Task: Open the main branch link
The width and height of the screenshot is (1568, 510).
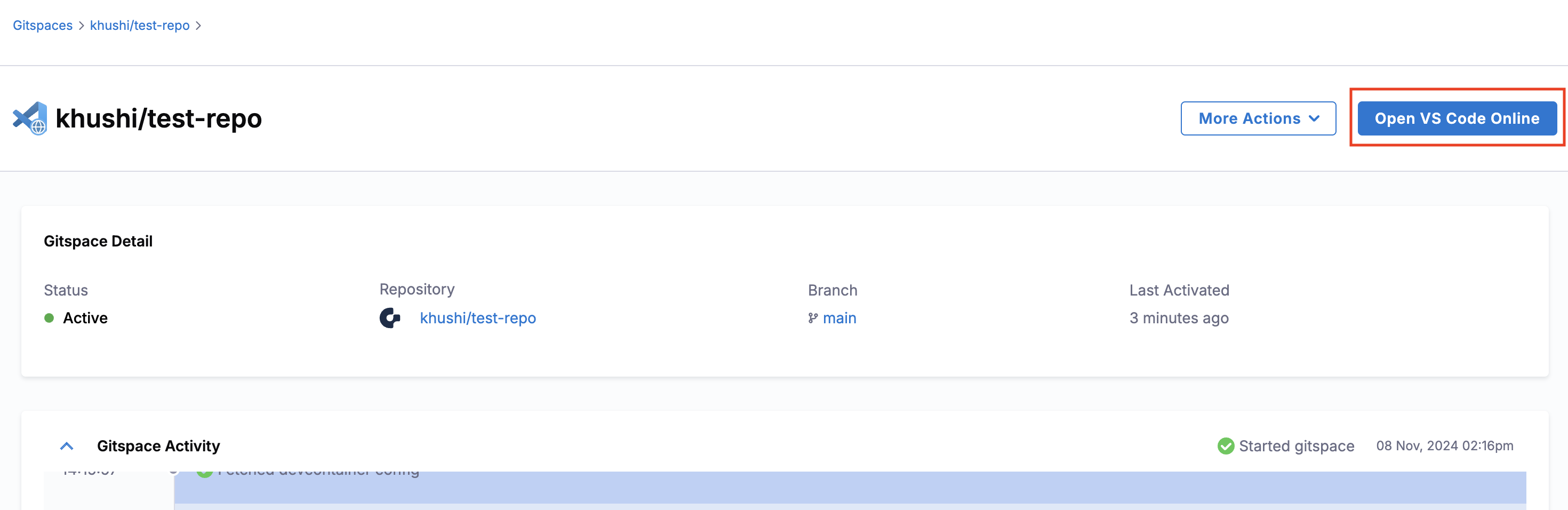Action: point(839,318)
